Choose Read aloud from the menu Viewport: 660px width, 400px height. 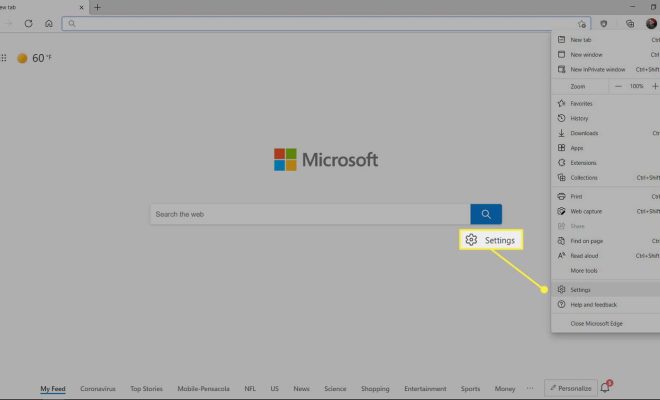click(x=606, y=256)
